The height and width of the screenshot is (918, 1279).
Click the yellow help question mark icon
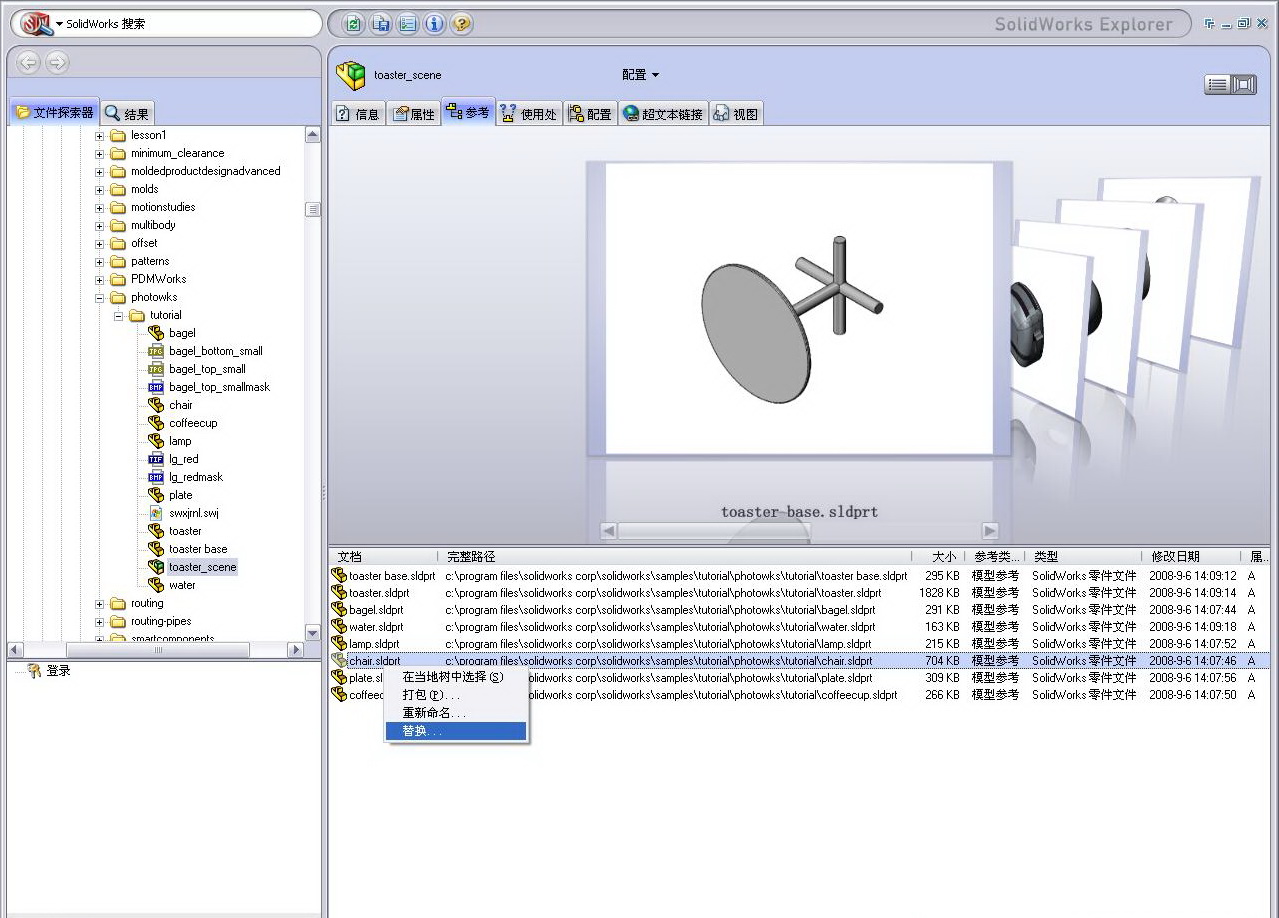click(x=461, y=24)
